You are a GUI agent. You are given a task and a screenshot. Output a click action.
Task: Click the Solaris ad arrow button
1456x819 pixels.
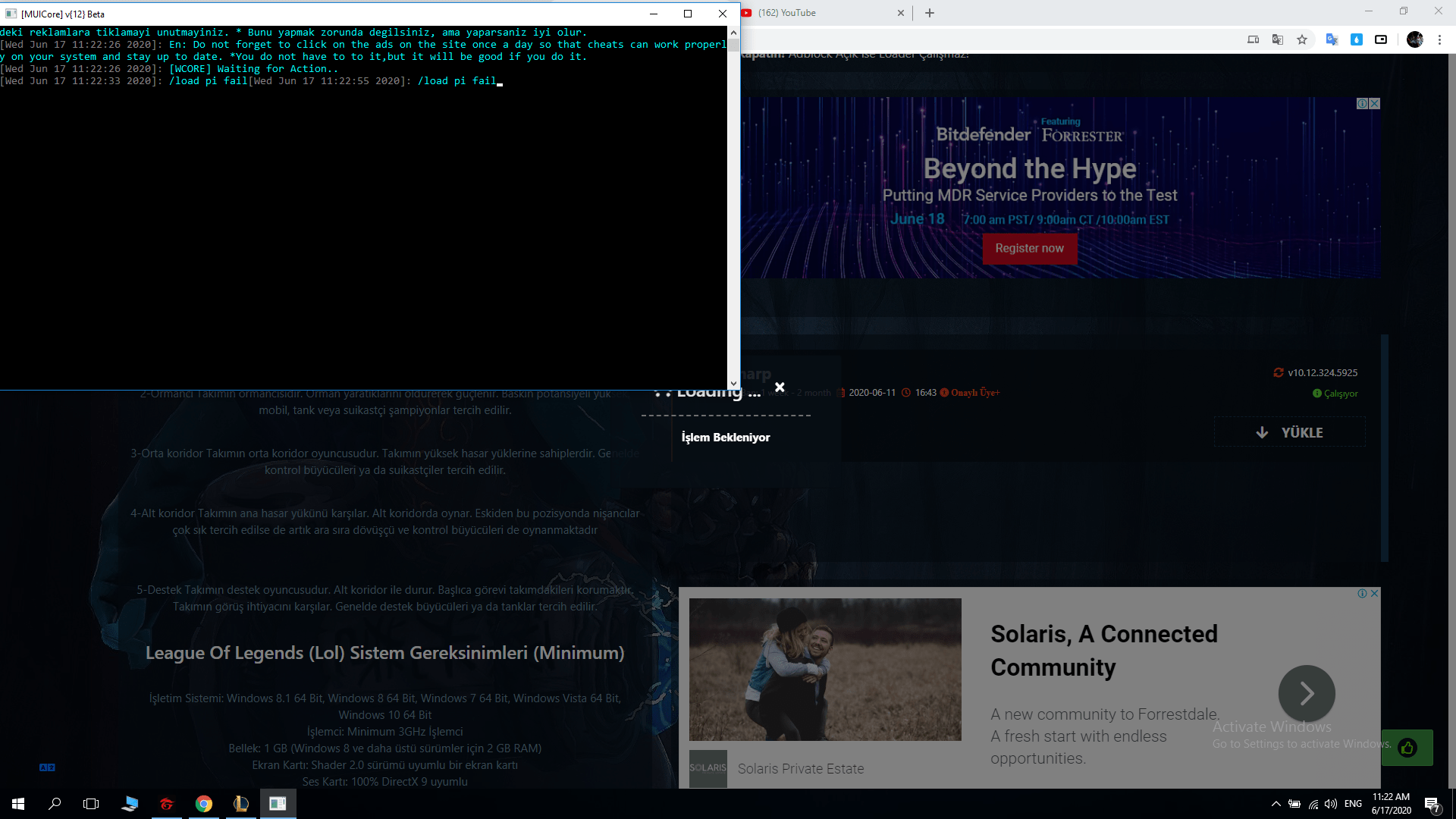point(1307,693)
